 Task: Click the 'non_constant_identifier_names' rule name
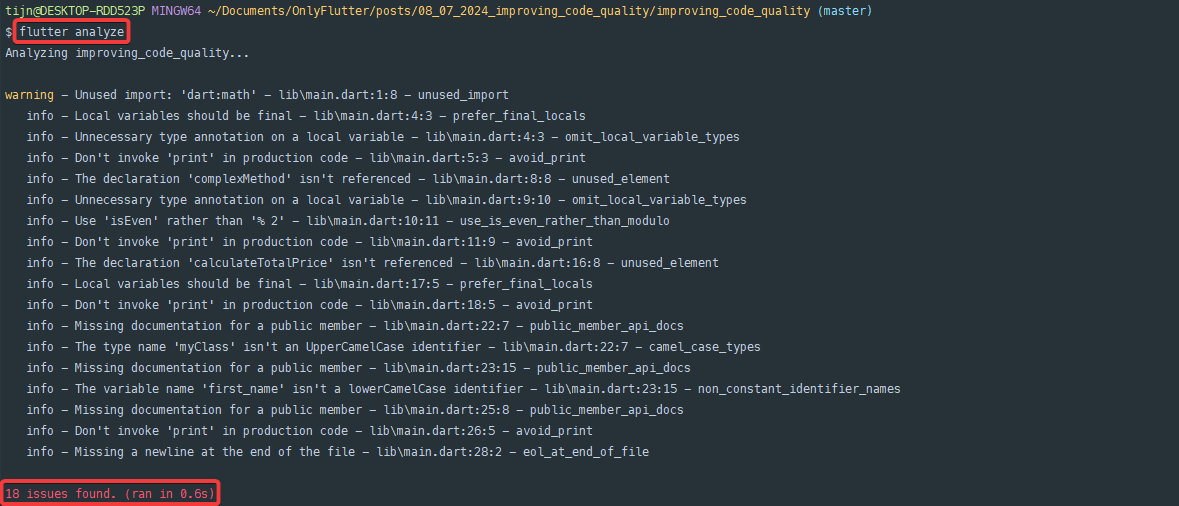point(799,389)
